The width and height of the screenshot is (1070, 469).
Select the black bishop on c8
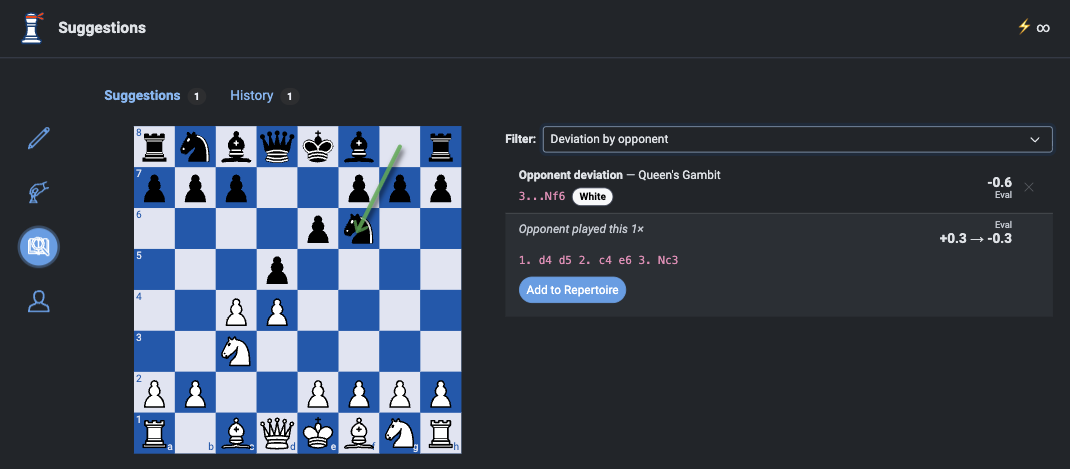(x=235, y=147)
